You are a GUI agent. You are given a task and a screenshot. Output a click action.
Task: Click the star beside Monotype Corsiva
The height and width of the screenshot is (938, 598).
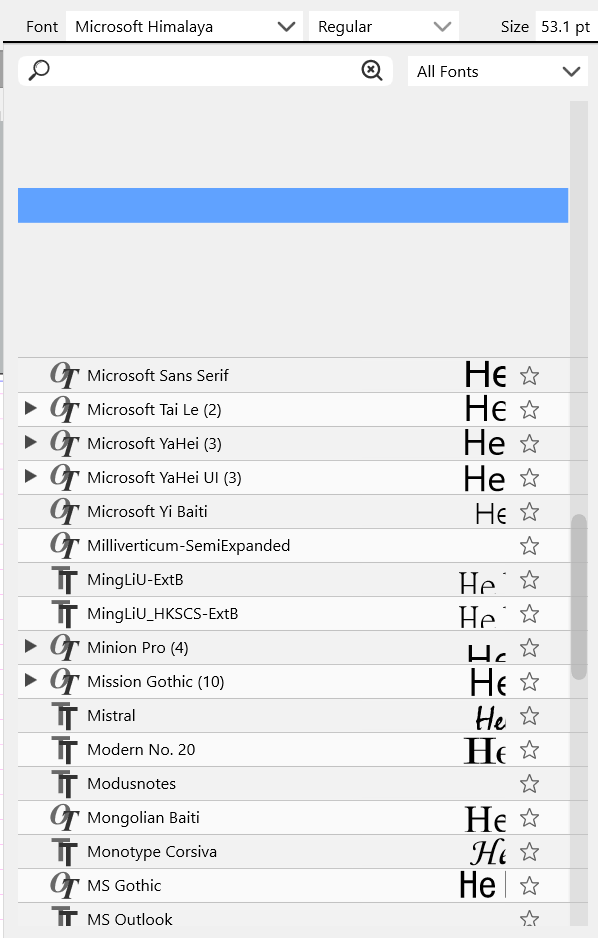[x=529, y=852]
